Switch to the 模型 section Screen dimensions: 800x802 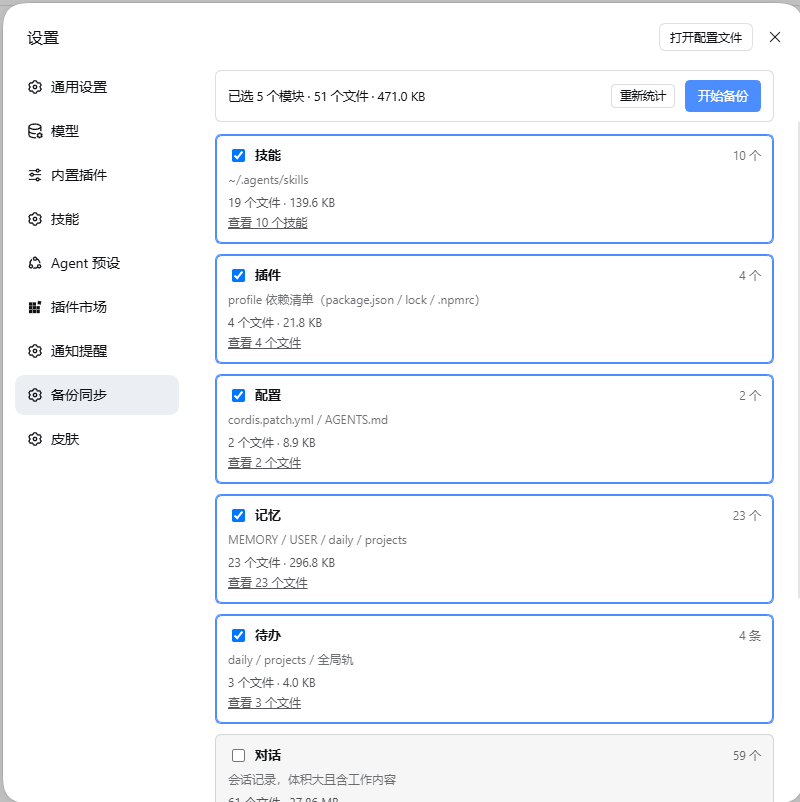(97, 131)
